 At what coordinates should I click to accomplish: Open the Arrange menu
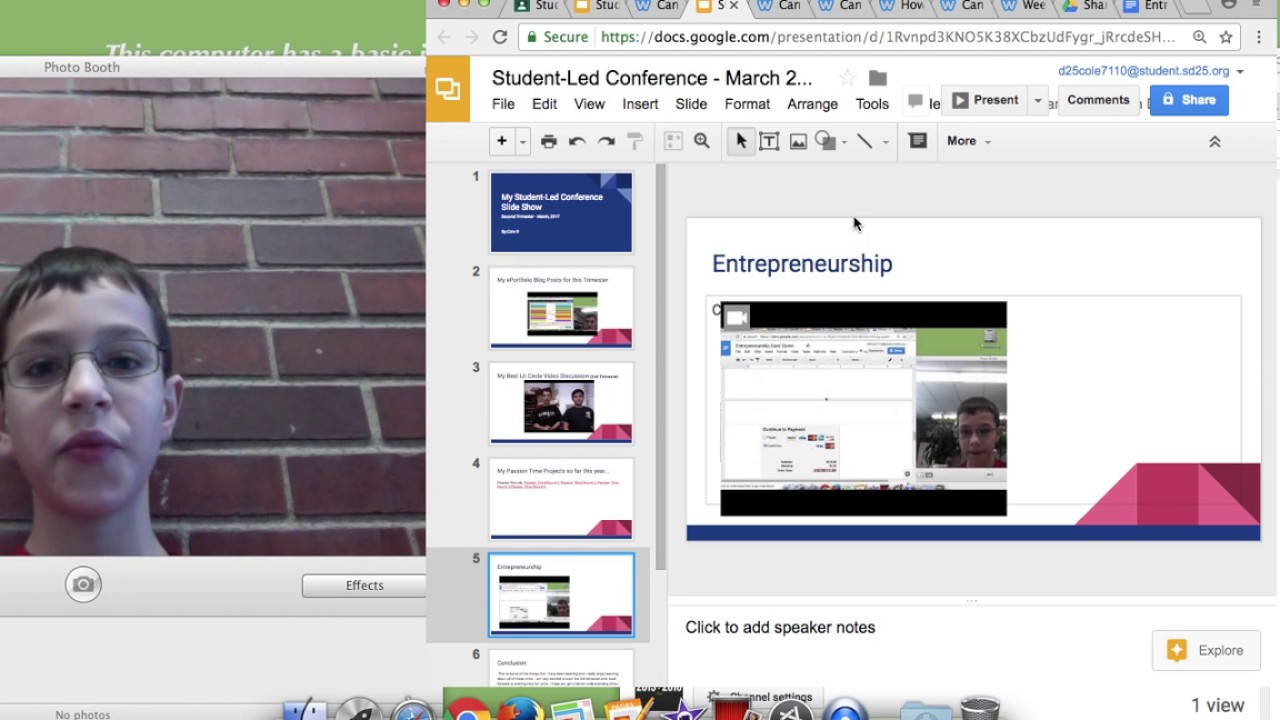(x=812, y=104)
